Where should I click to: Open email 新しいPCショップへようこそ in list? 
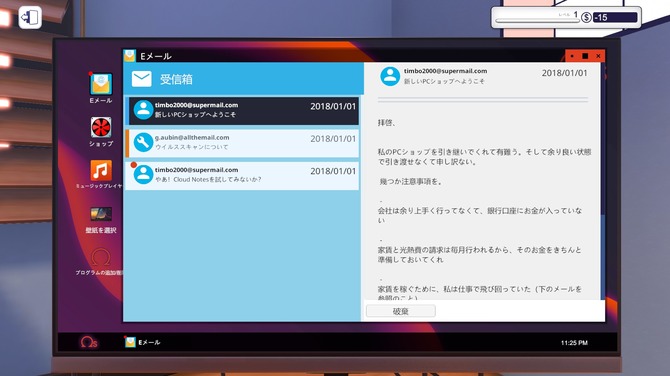point(244,110)
